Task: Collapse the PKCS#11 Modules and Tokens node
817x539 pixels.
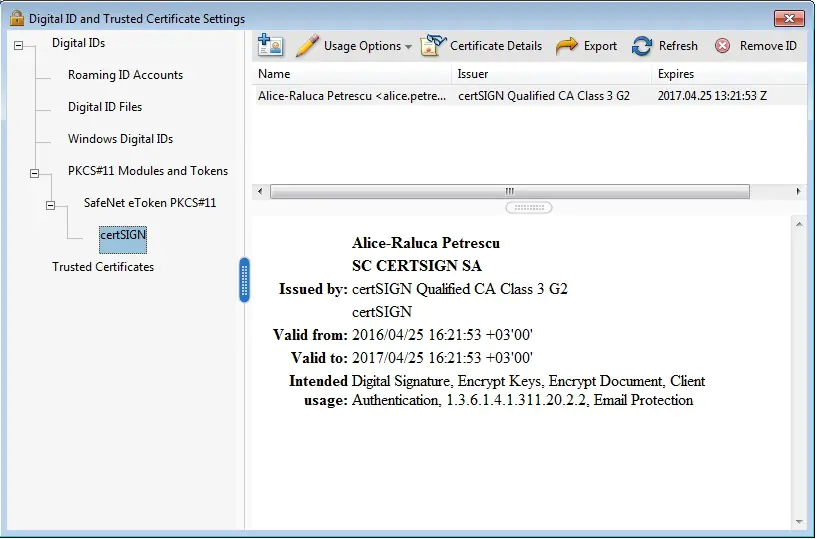Action: (34, 173)
